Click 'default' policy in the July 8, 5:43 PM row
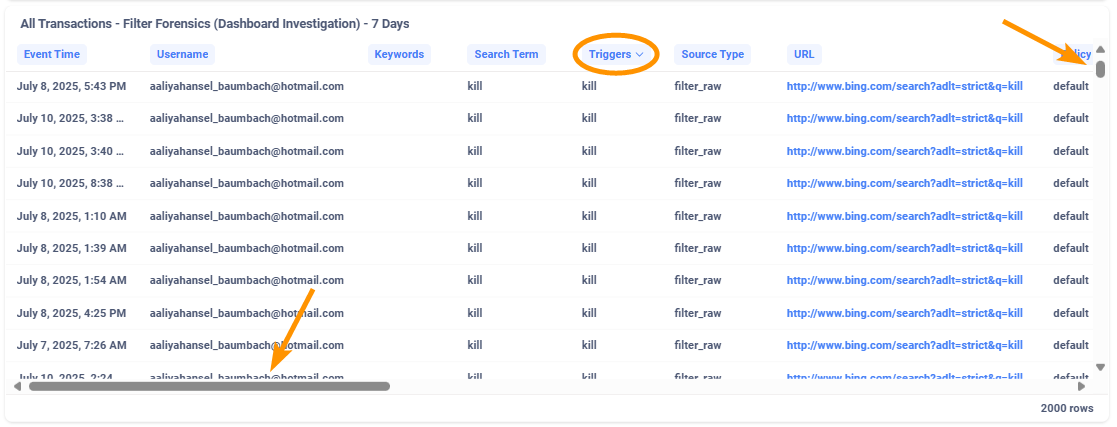This screenshot has width=1117, height=427. [1071, 86]
